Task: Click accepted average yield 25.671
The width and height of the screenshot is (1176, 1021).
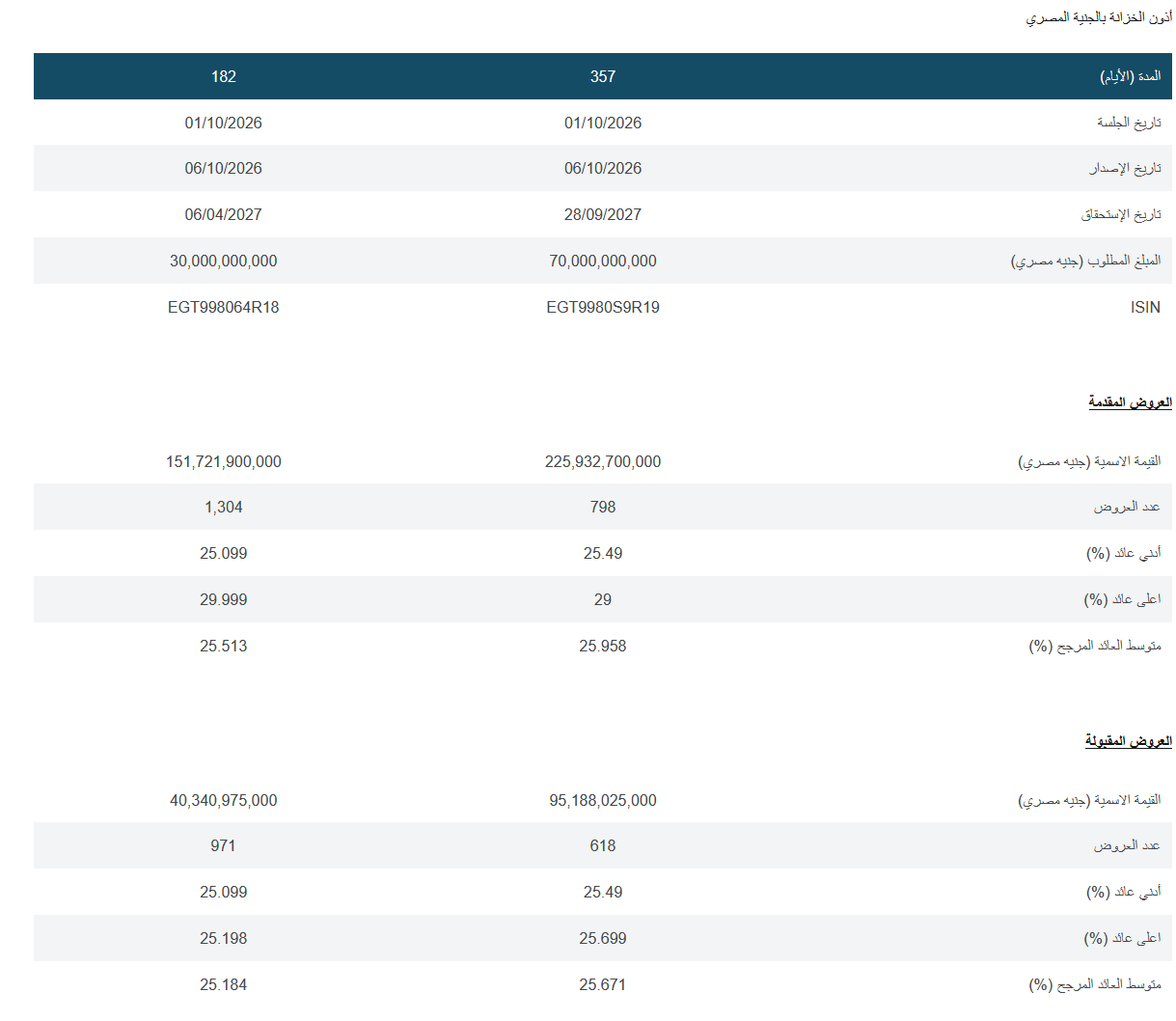Action: point(603,984)
